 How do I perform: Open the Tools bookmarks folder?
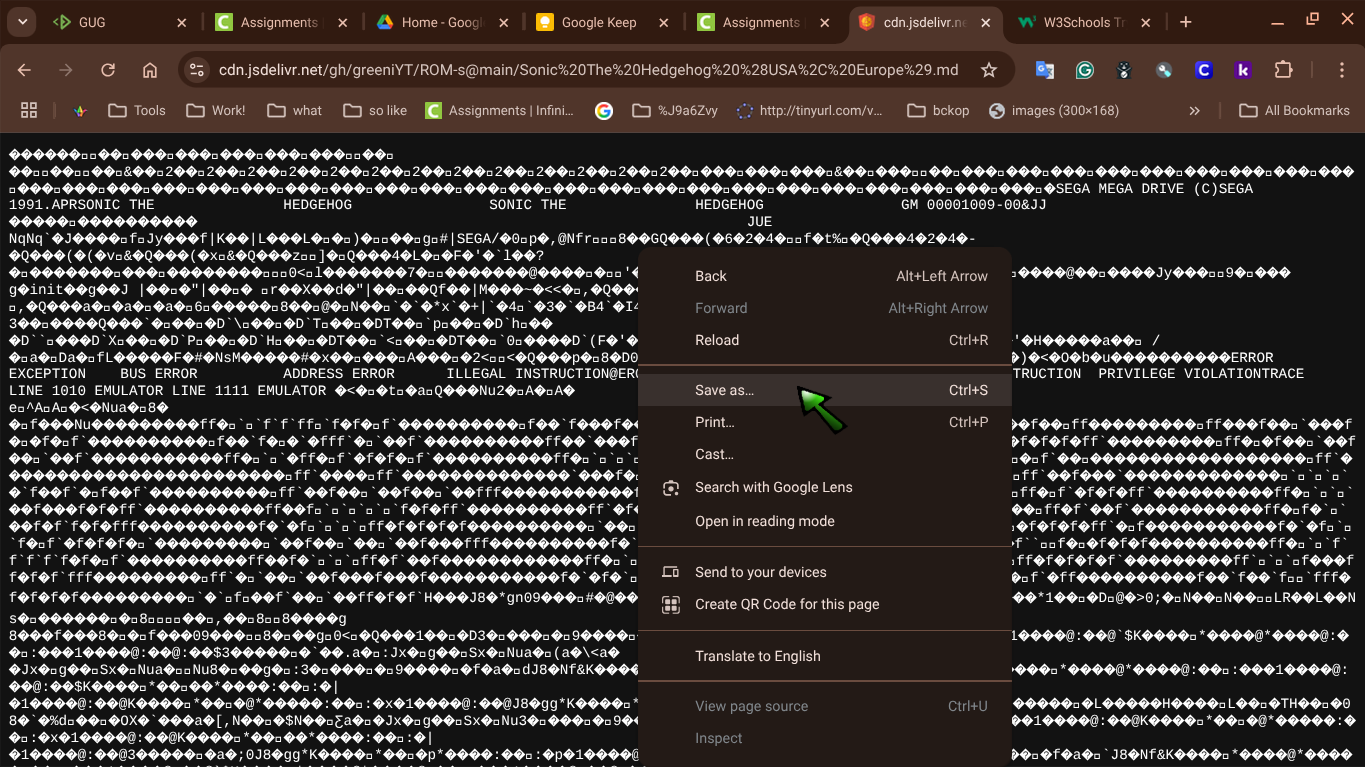[x=136, y=110]
